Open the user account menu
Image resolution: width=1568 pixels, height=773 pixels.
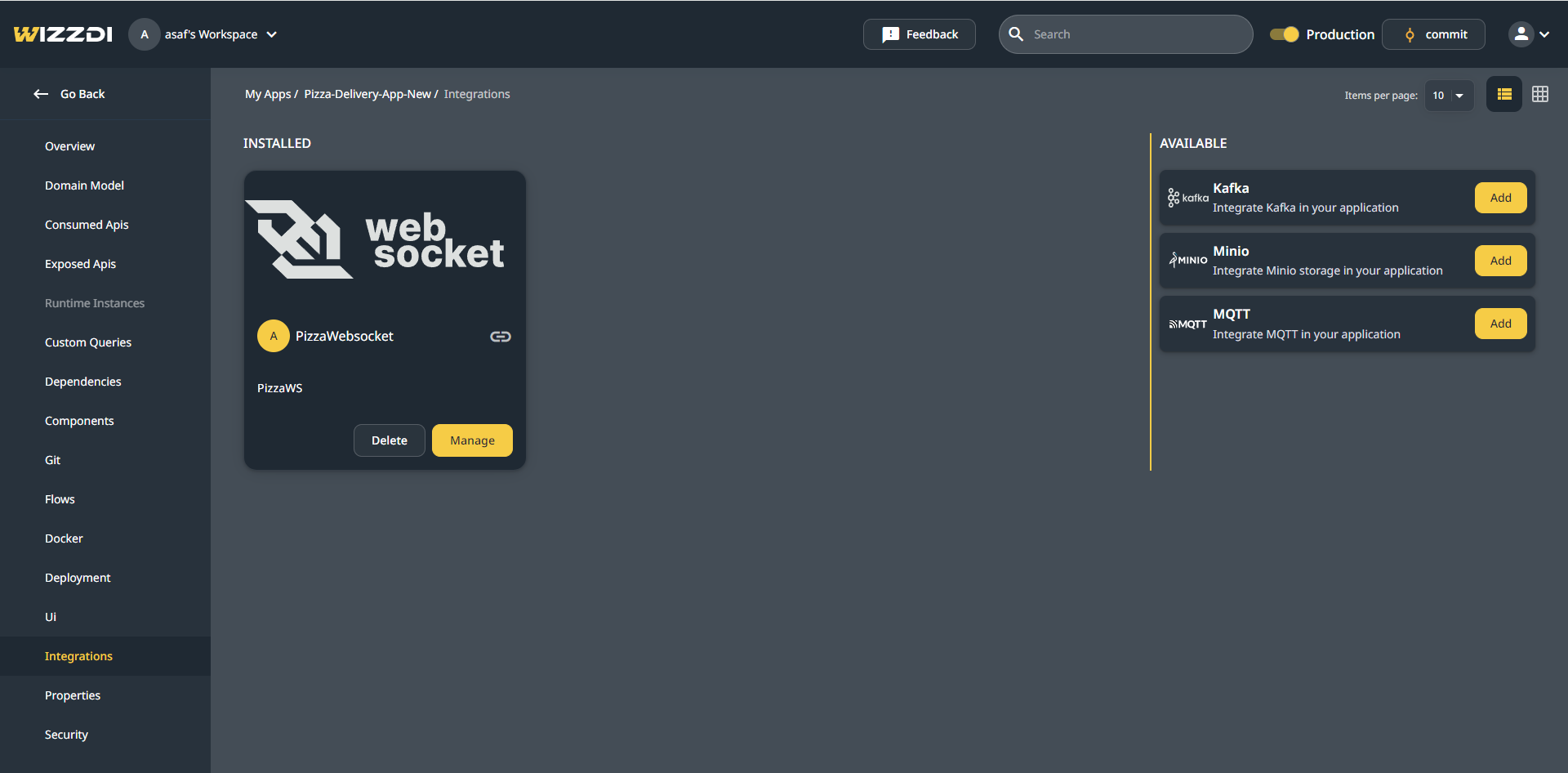click(1528, 34)
